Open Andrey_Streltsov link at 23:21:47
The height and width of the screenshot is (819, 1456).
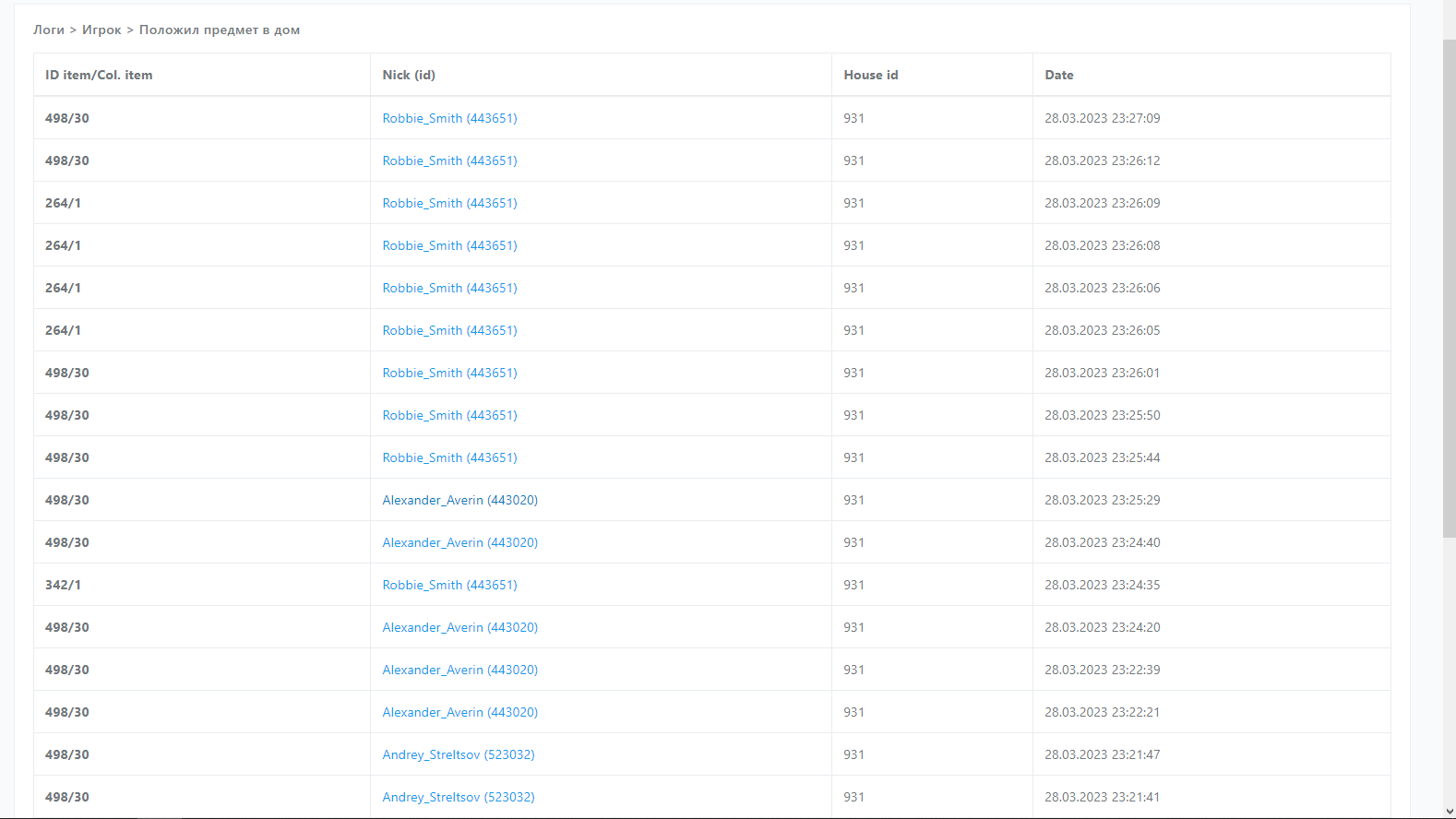tap(459, 754)
